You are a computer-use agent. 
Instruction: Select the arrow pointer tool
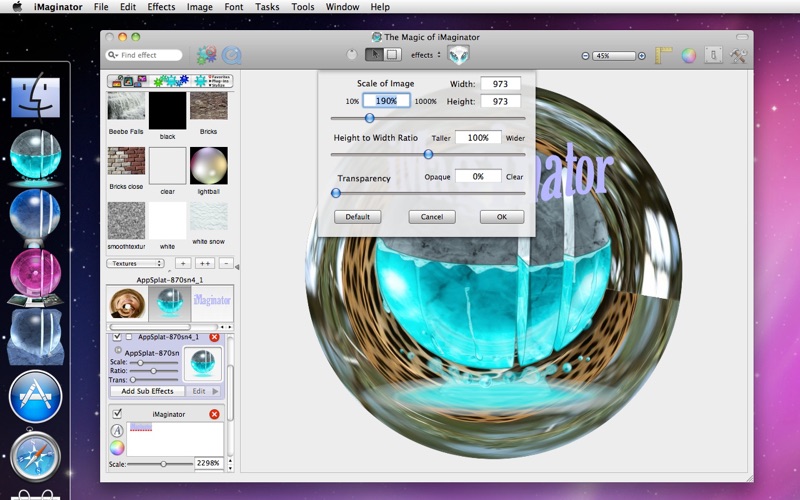[x=374, y=55]
